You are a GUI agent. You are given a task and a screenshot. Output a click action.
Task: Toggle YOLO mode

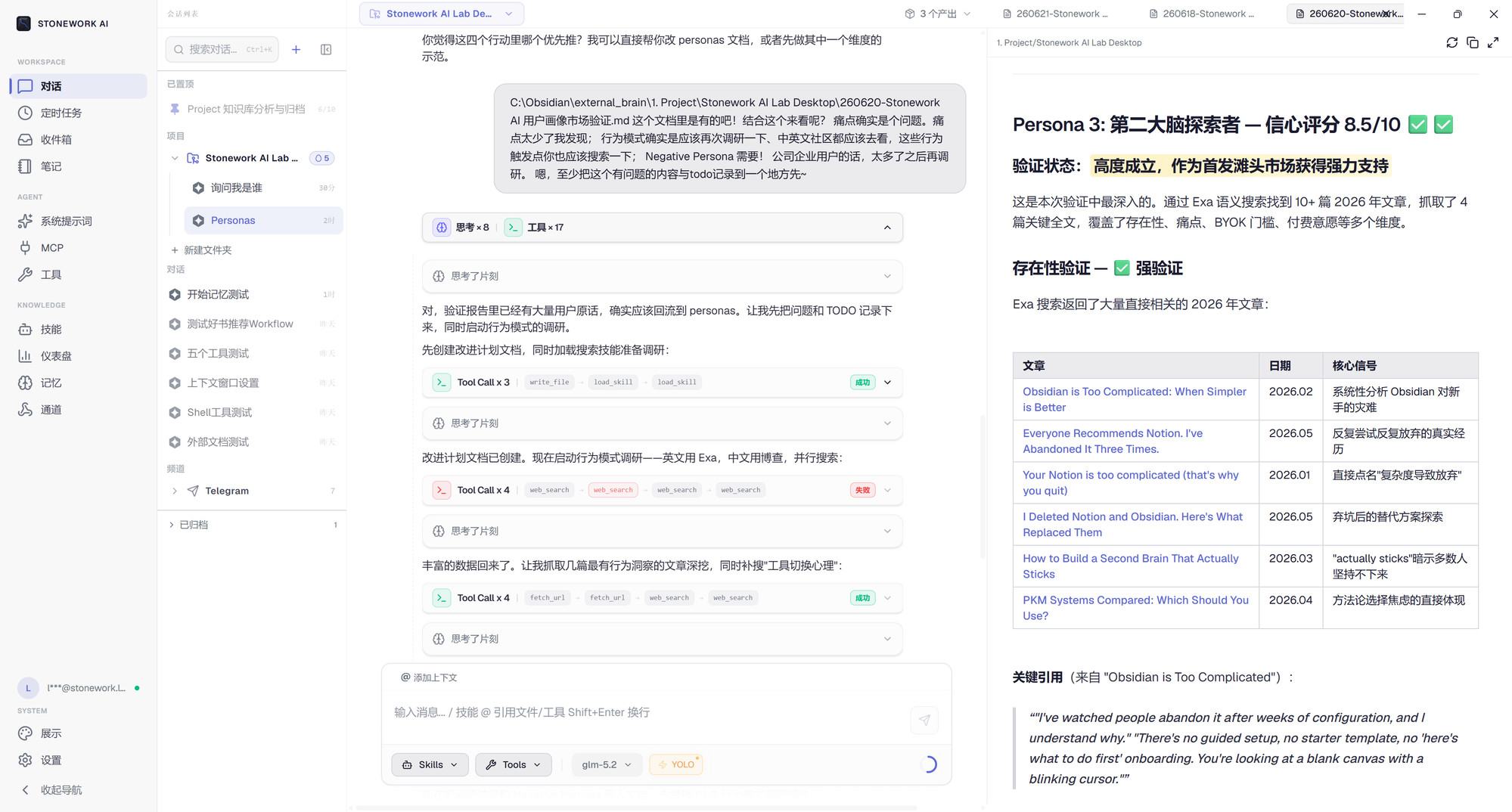(x=675, y=764)
